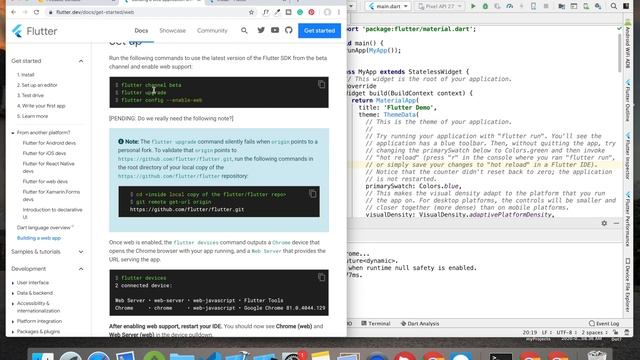The width and height of the screenshot is (640, 360).
Task: Hide the run panel with the minus icon
Action: 616,223
